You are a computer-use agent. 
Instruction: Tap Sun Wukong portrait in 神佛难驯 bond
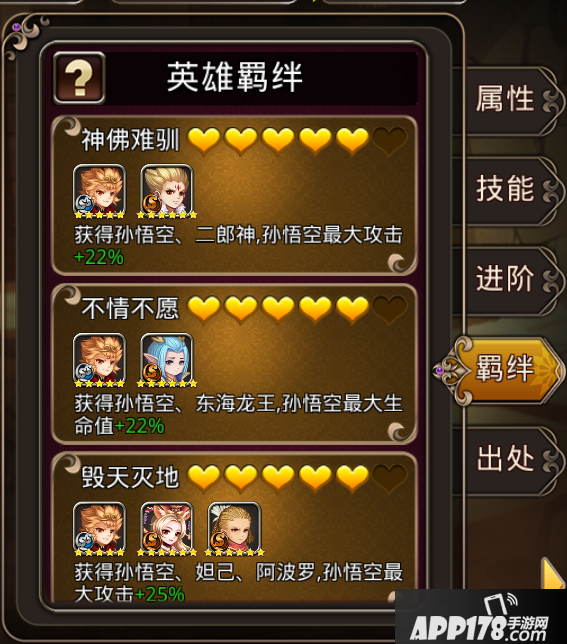(x=99, y=191)
